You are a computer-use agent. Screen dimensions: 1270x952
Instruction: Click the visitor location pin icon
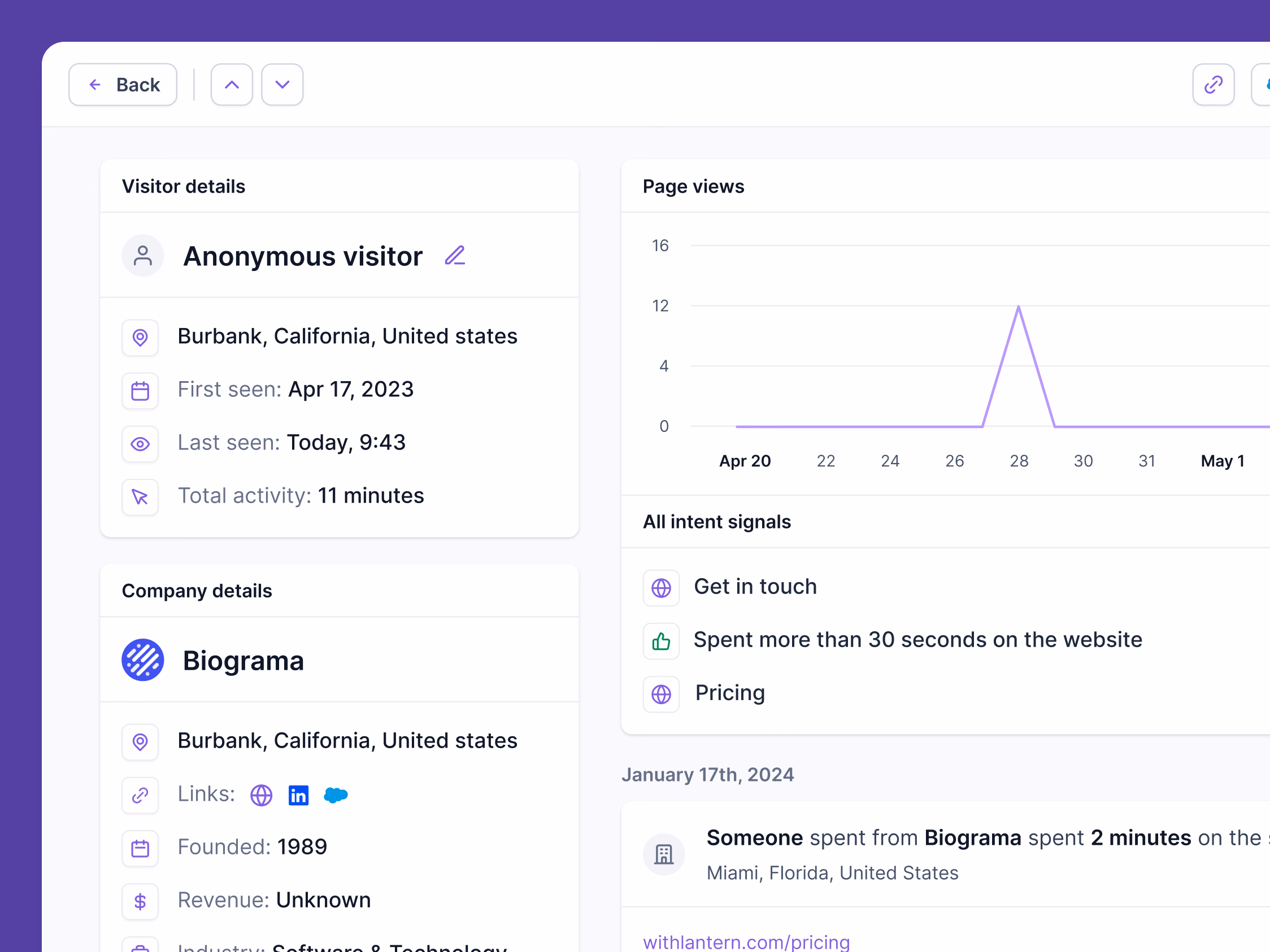coord(140,338)
